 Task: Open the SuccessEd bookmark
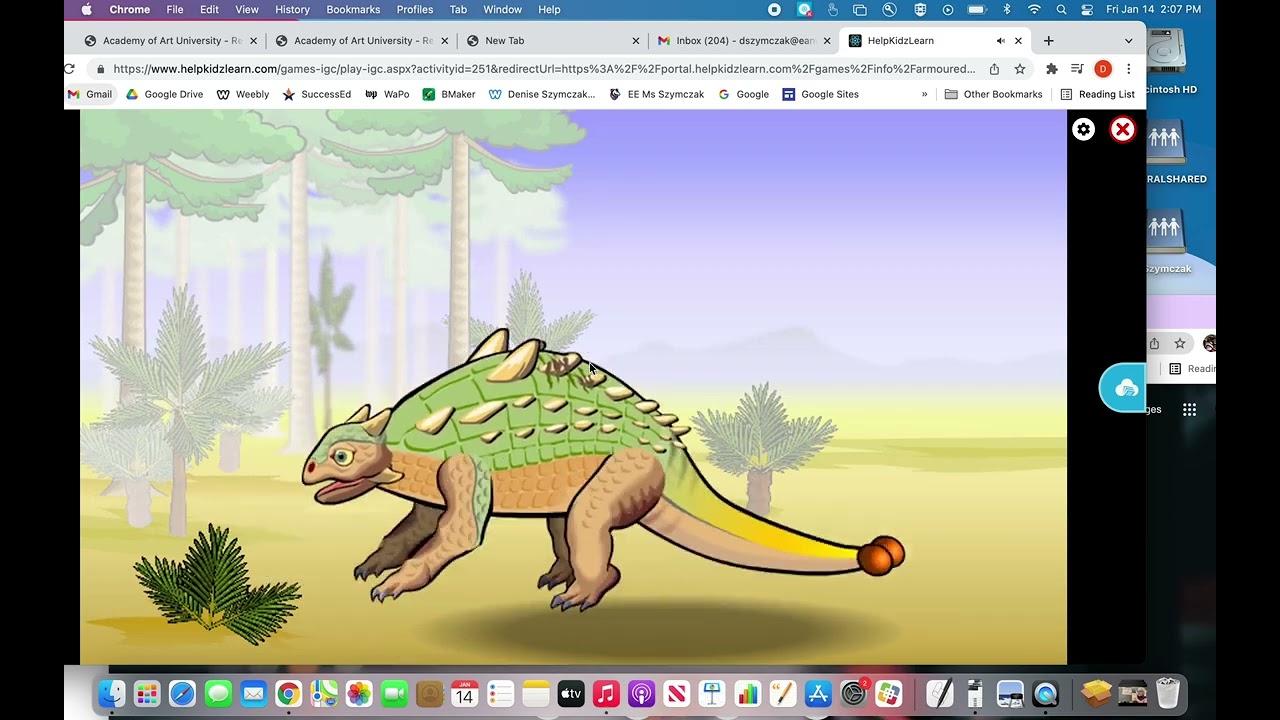pyautogui.click(x=317, y=94)
